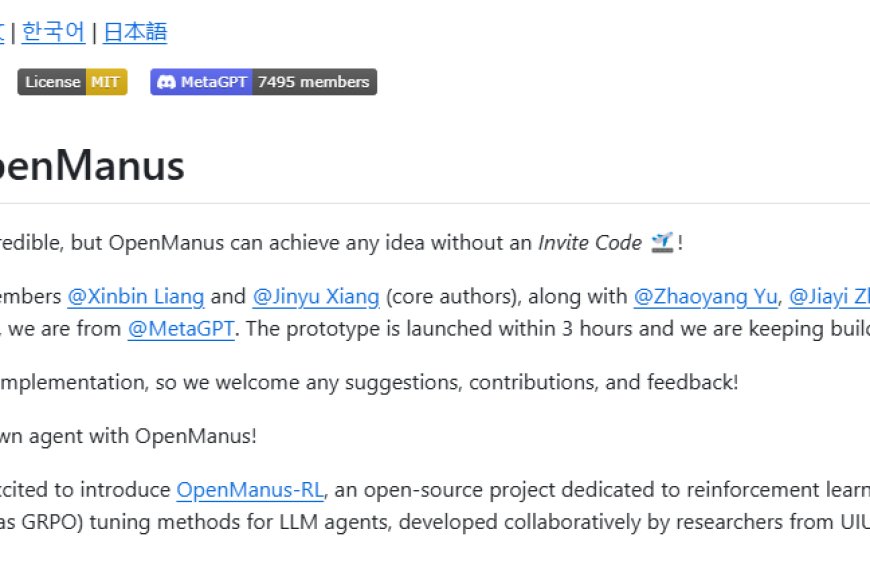Screen dimensions: 870x580
Task: Switch to the 日本語 README
Action: point(135,32)
